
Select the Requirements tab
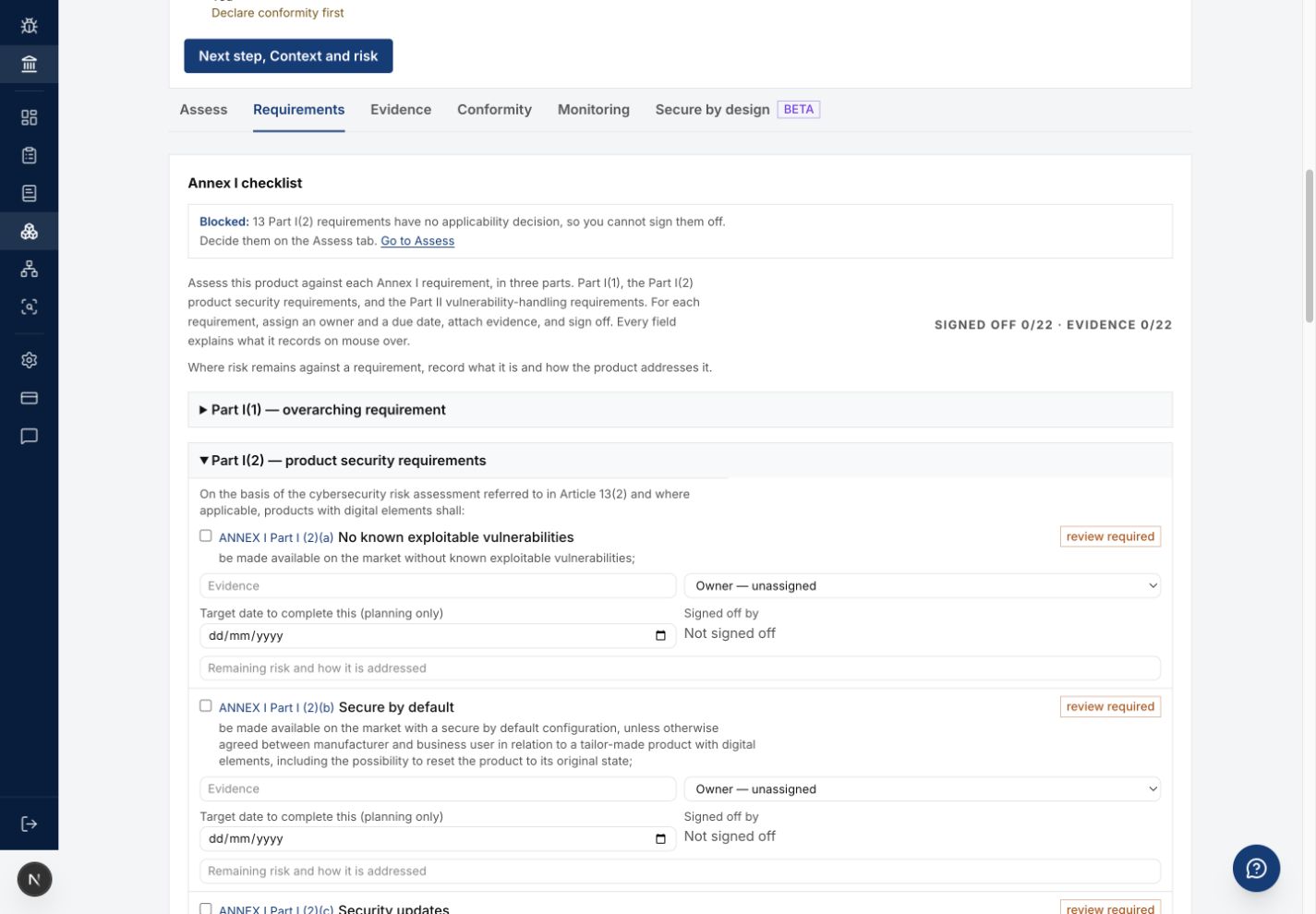coord(298,109)
